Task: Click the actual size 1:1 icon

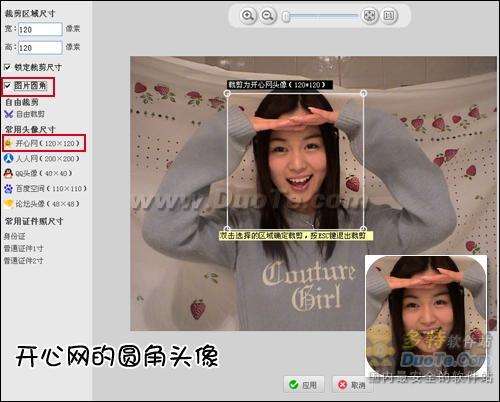Action: pyautogui.click(x=389, y=15)
